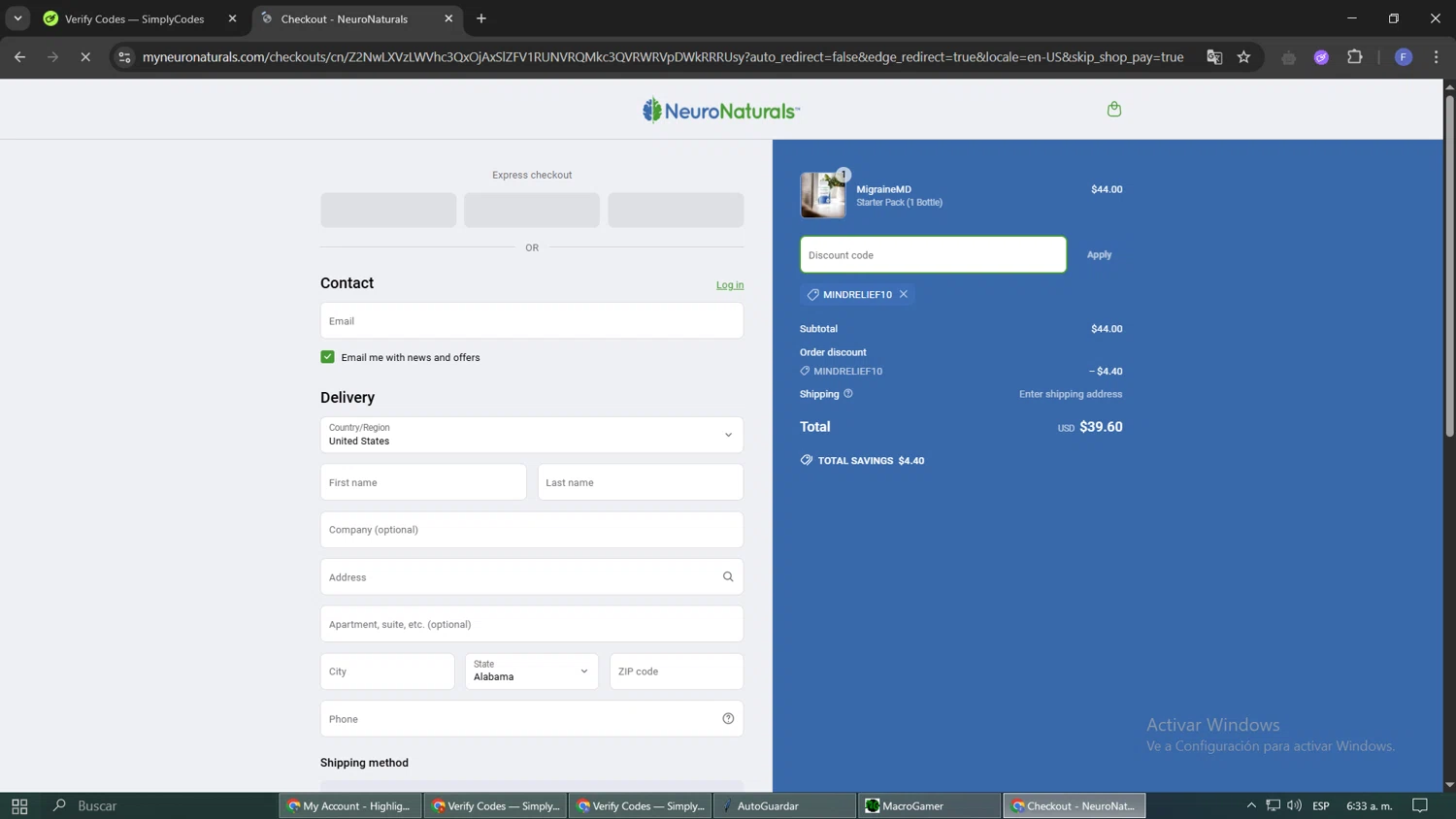Screen dimensions: 1456x819
Task: Click the browser address bar URL
Action: (x=663, y=57)
